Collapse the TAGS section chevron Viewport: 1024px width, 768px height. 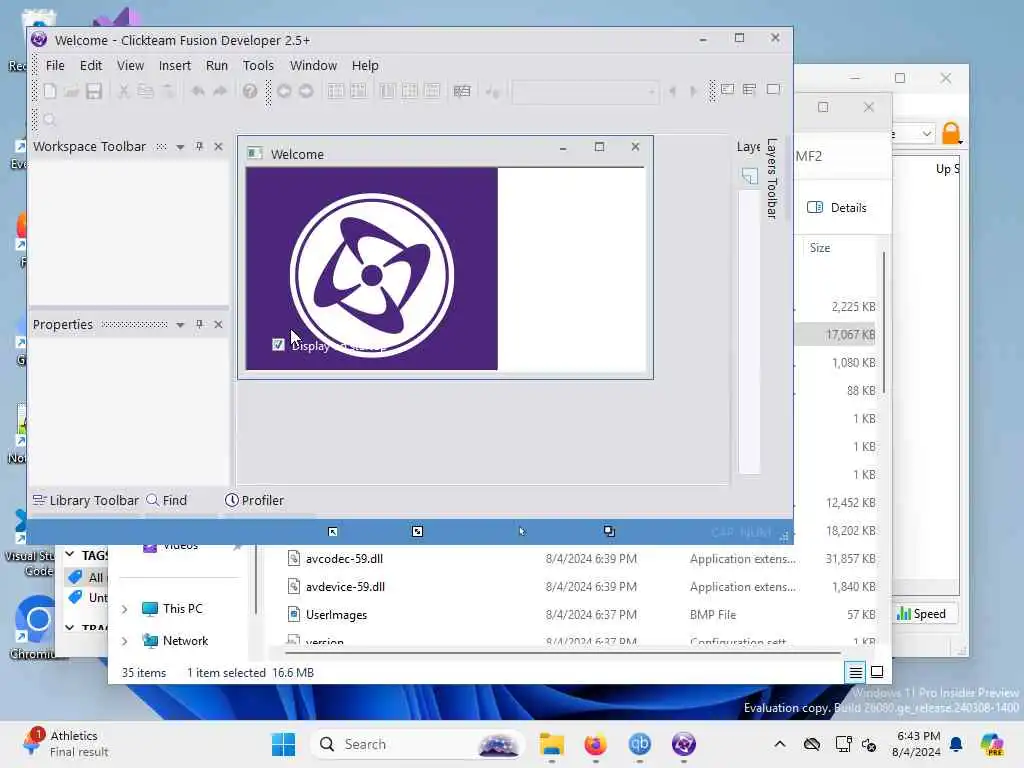point(70,554)
